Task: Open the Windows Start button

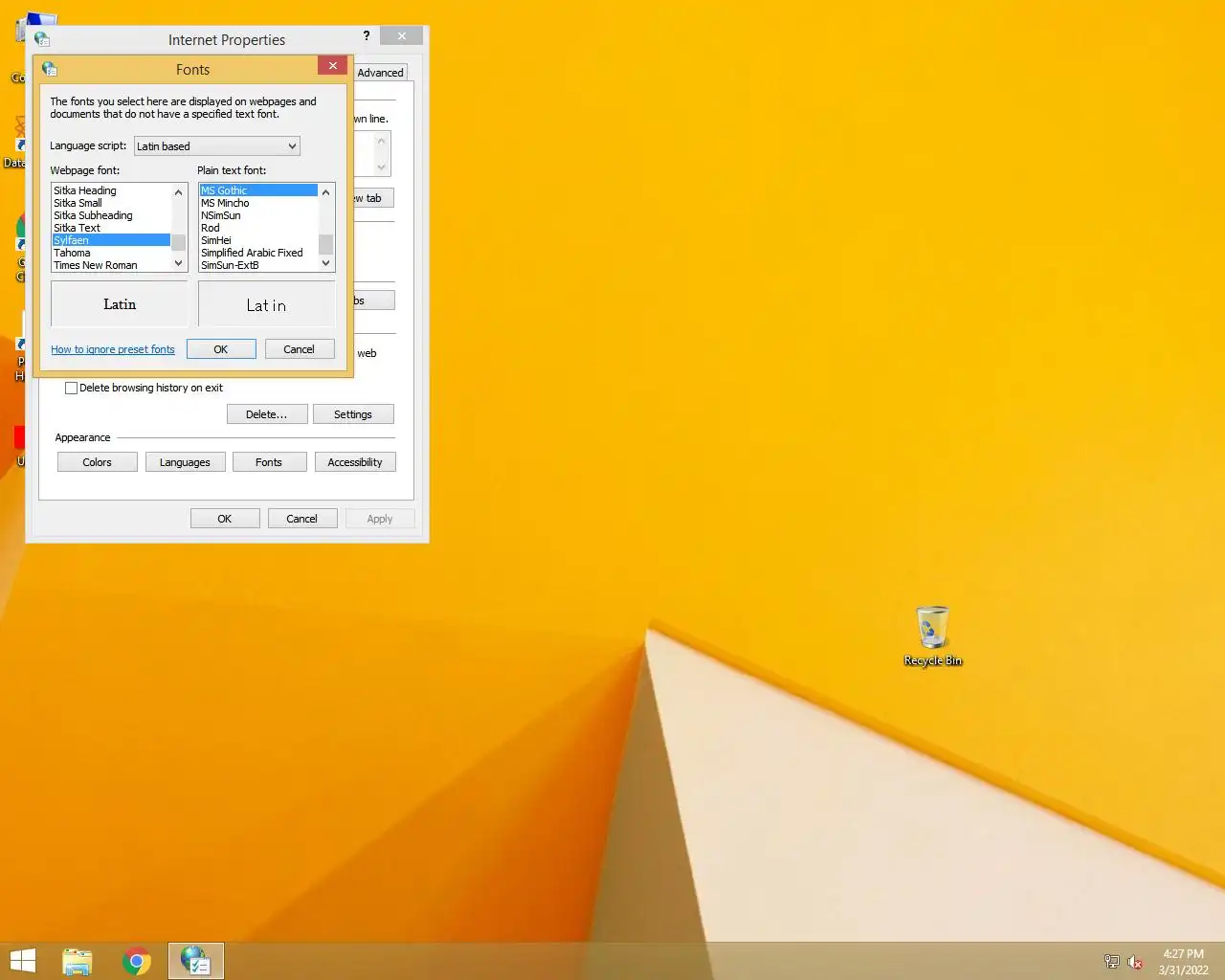Action: tap(22, 961)
